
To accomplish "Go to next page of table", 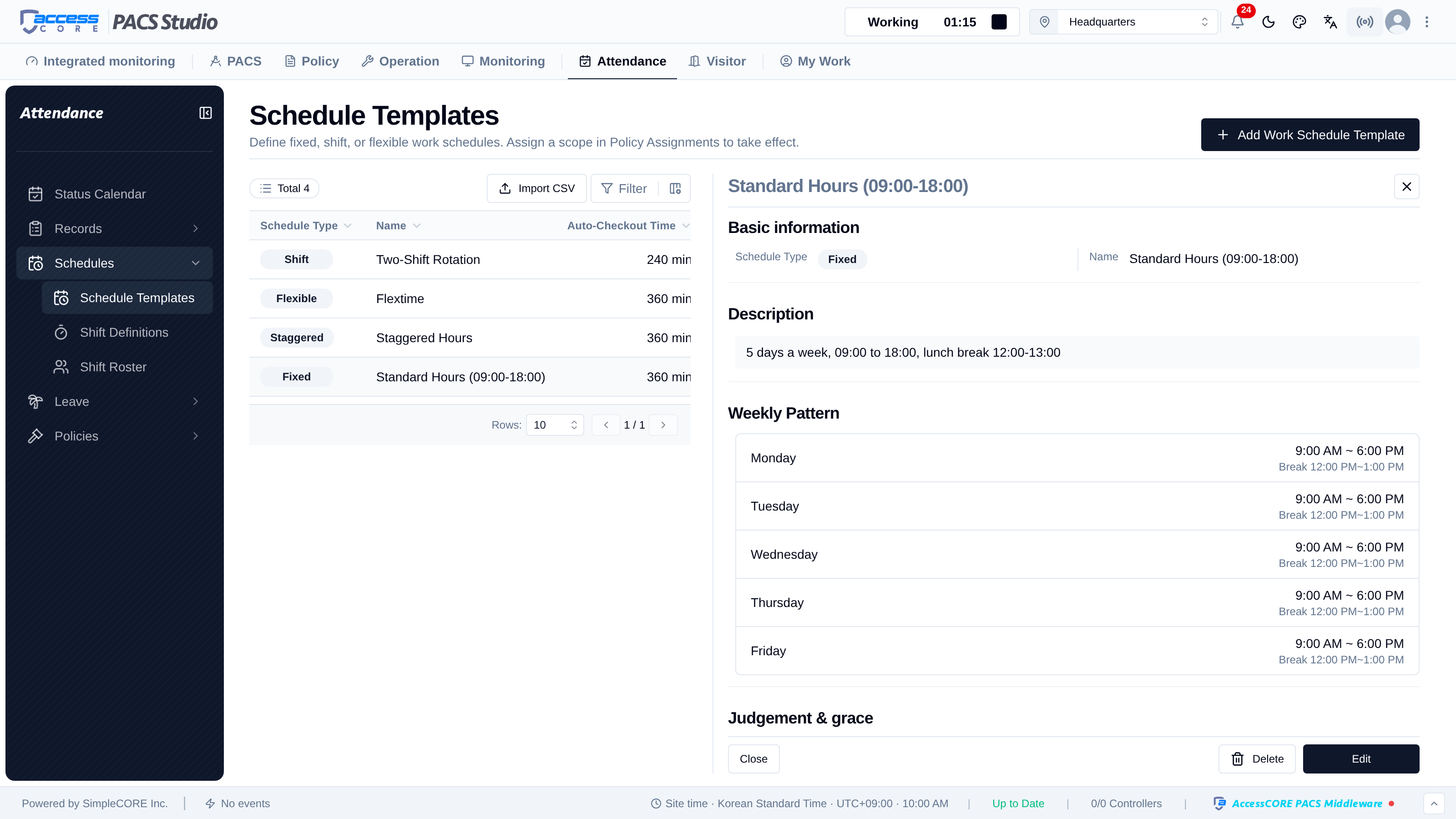I will point(663,425).
